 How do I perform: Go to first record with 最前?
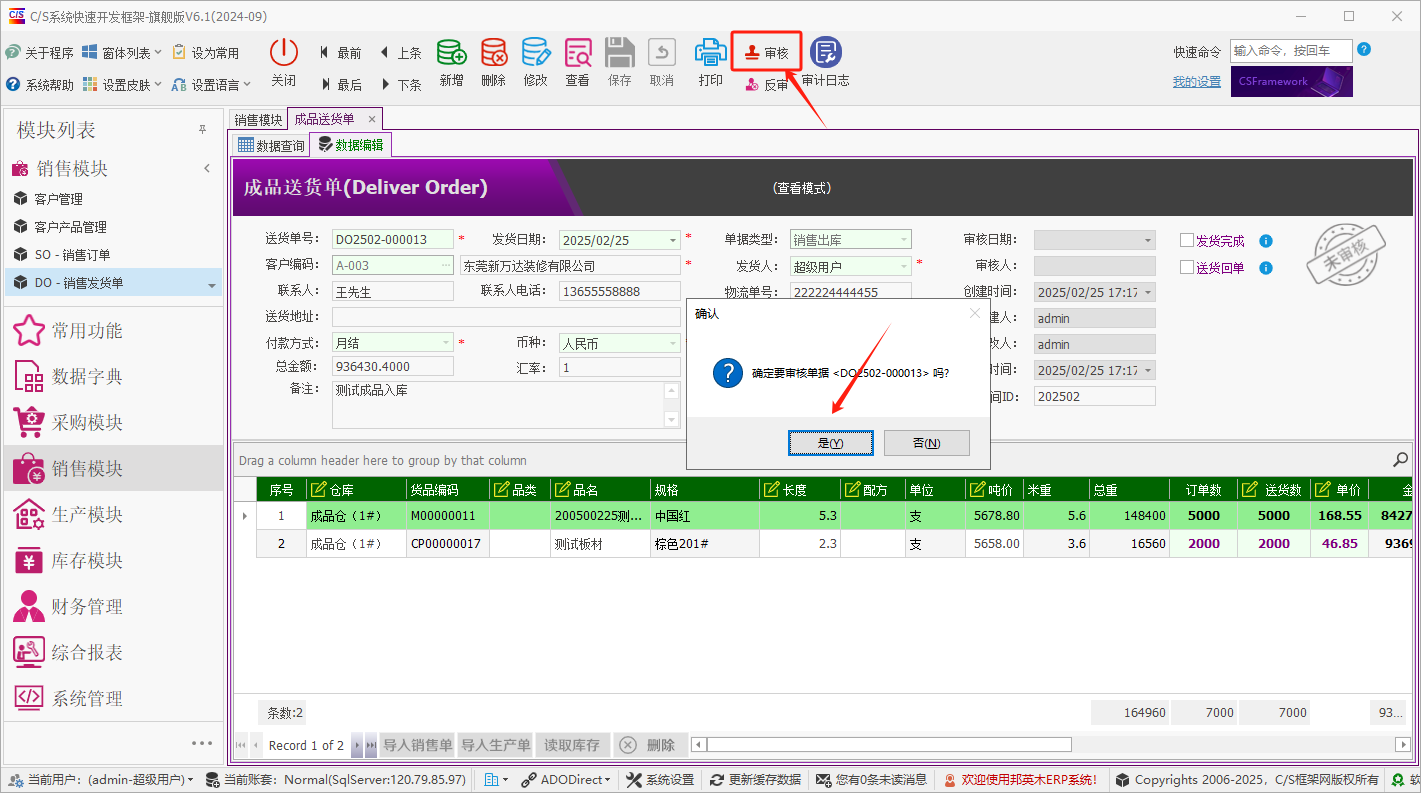point(341,53)
